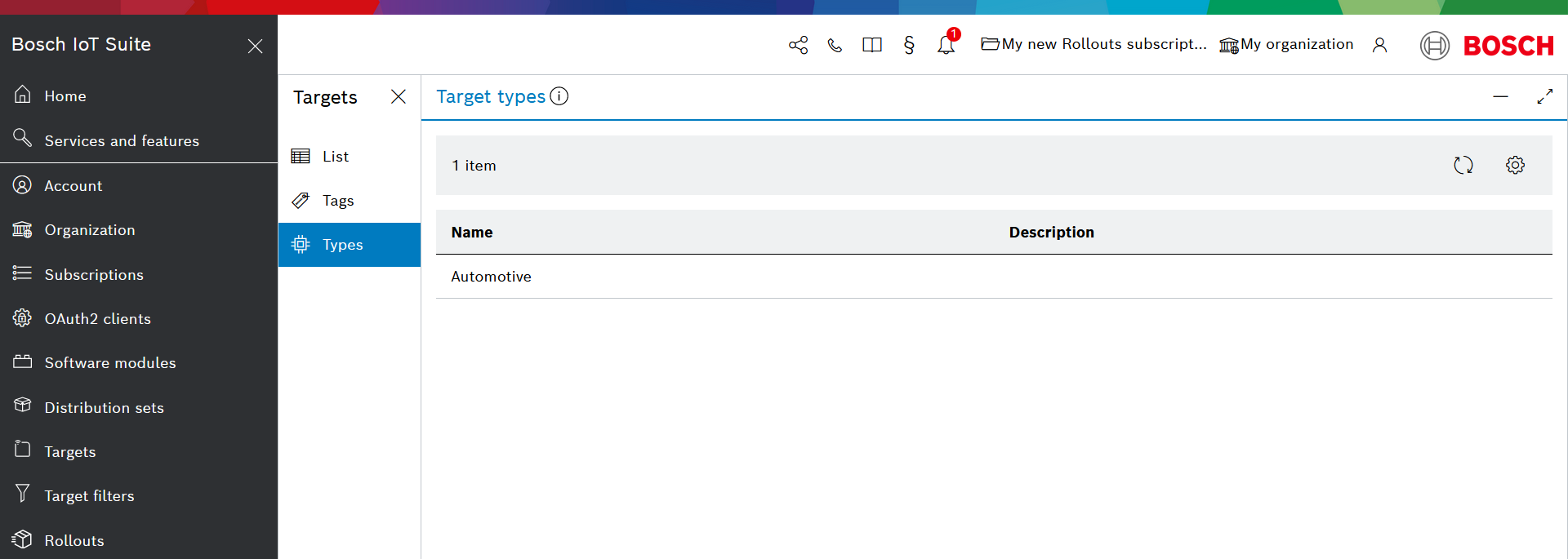Minimize the Target types panel
The width and height of the screenshot is (1568, 559).
click(1500, 96)
